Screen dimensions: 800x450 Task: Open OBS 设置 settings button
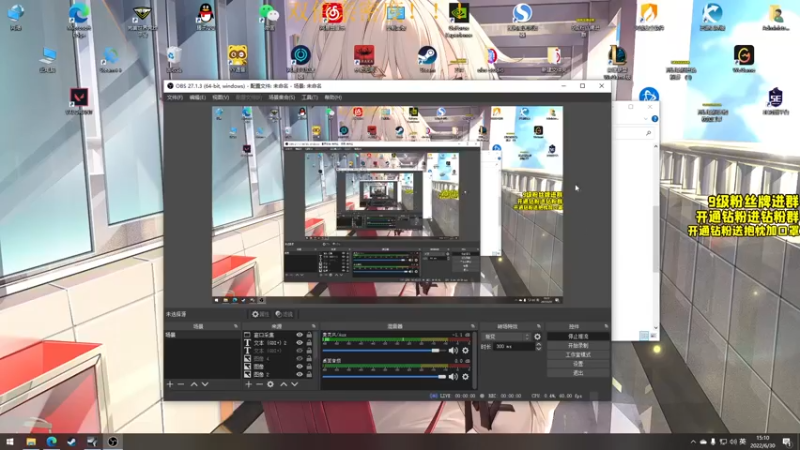pyautogui.click(x=578, y=364)
